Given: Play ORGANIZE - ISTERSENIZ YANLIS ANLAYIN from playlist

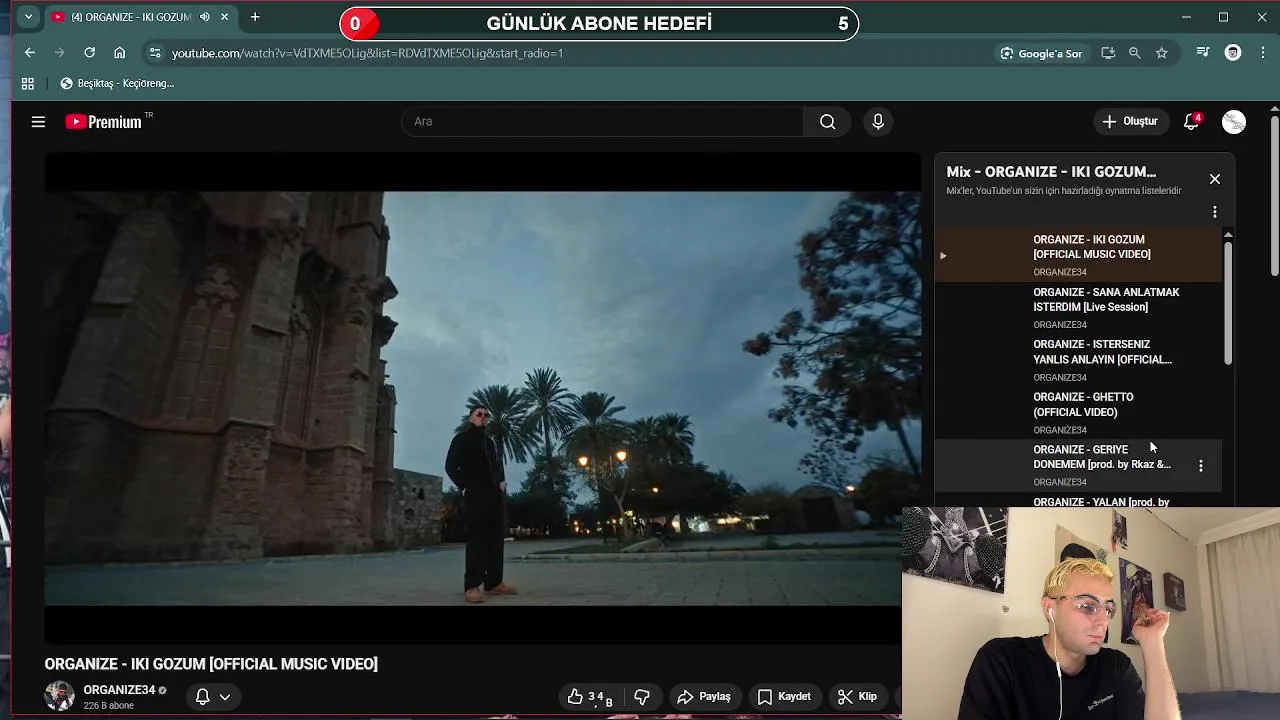Looking at the screenshot, I should click(x=1078, y=360).
